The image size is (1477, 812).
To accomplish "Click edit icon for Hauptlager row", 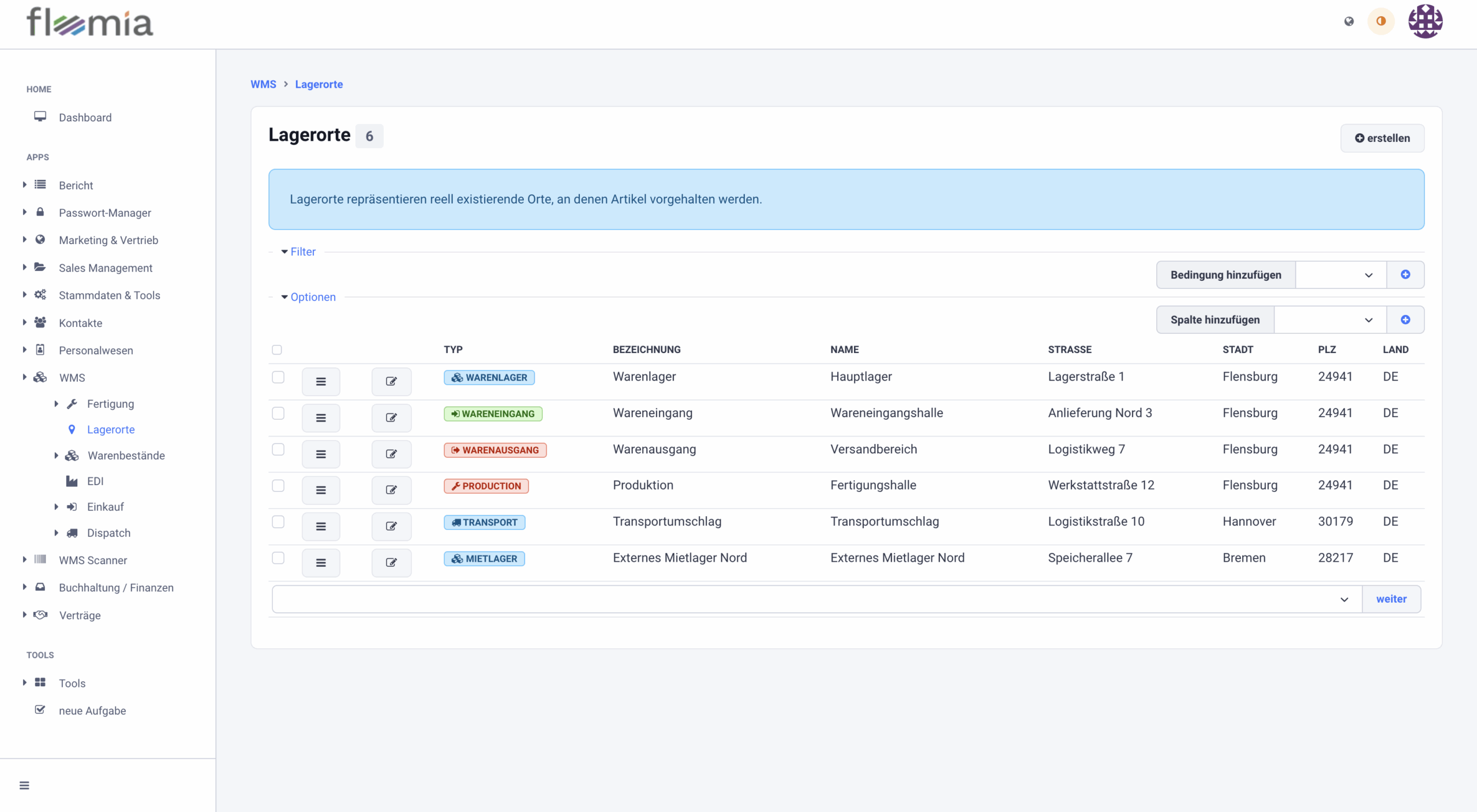I will point(391,381).
